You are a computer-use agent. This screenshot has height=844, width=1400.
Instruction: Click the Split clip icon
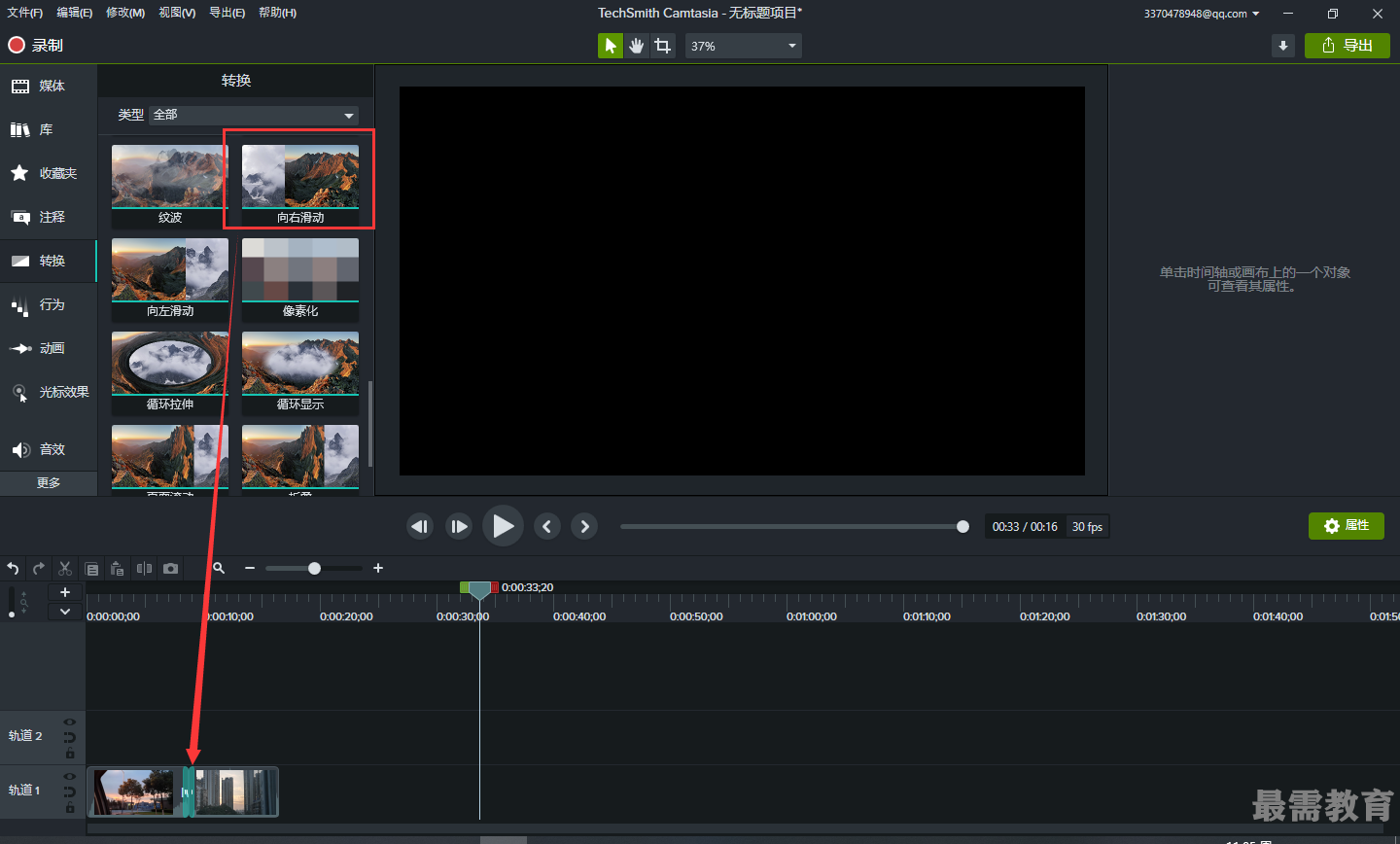click(x=144, y=569)
